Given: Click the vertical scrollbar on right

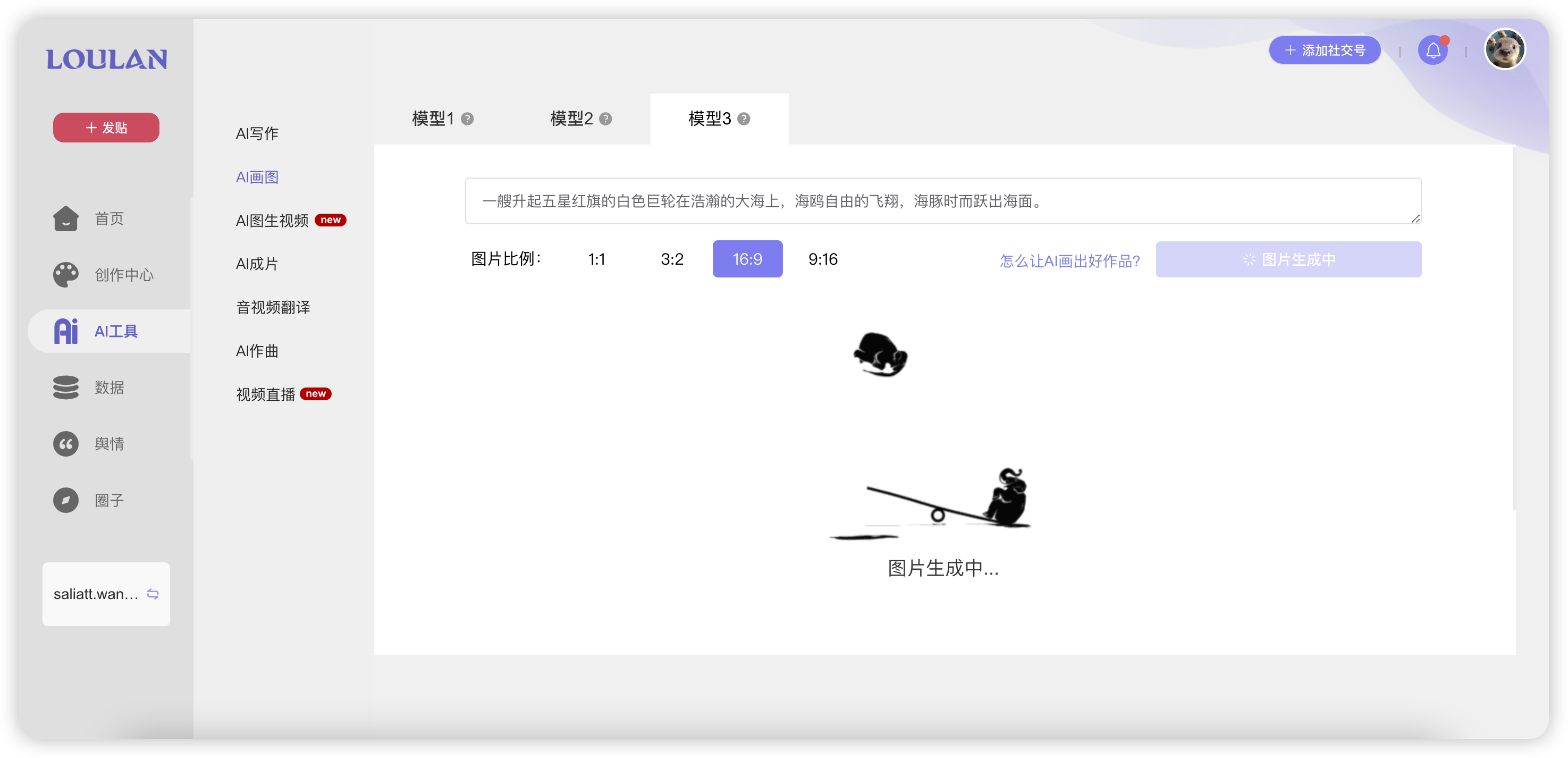Looking at the screenshot, I should [1514, 329].
